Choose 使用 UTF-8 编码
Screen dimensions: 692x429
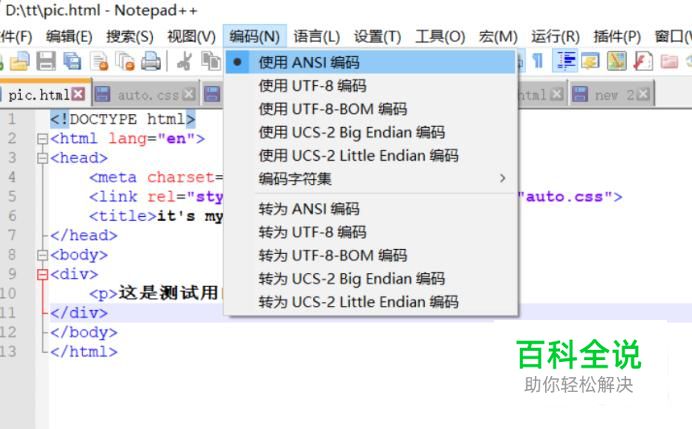tap(370, 86)
